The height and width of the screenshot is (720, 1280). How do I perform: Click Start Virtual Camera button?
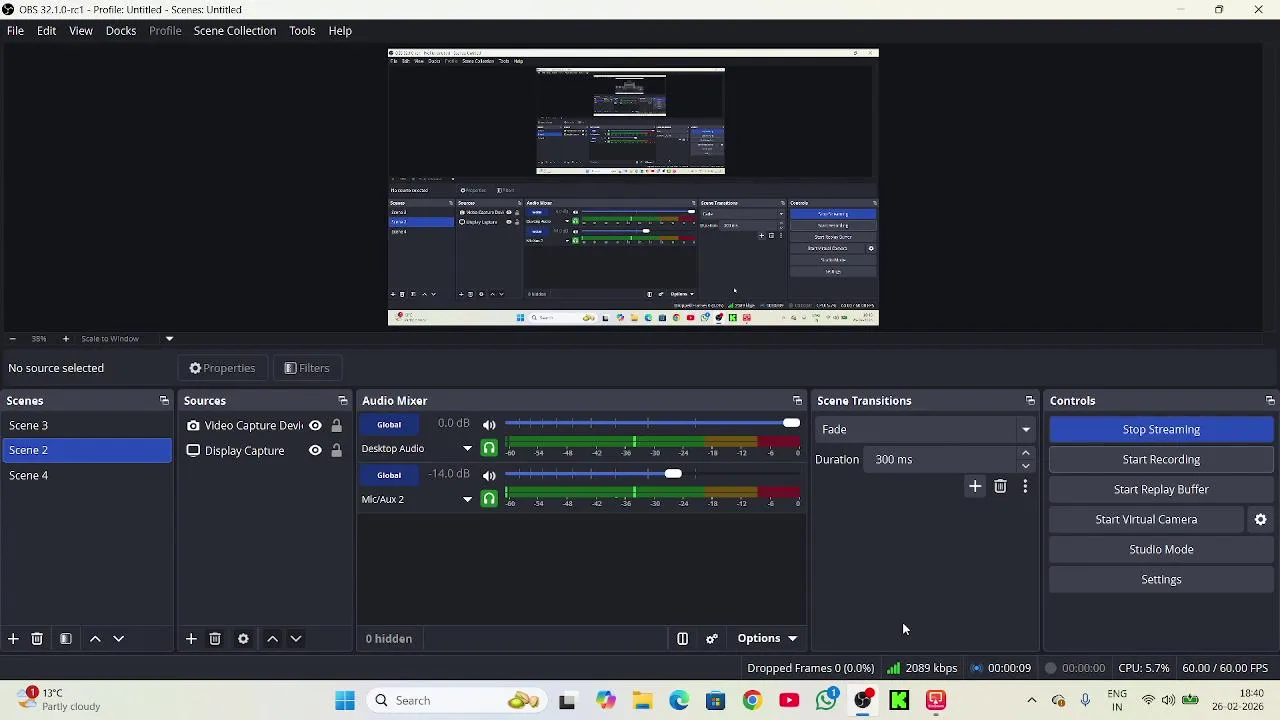1146,519
